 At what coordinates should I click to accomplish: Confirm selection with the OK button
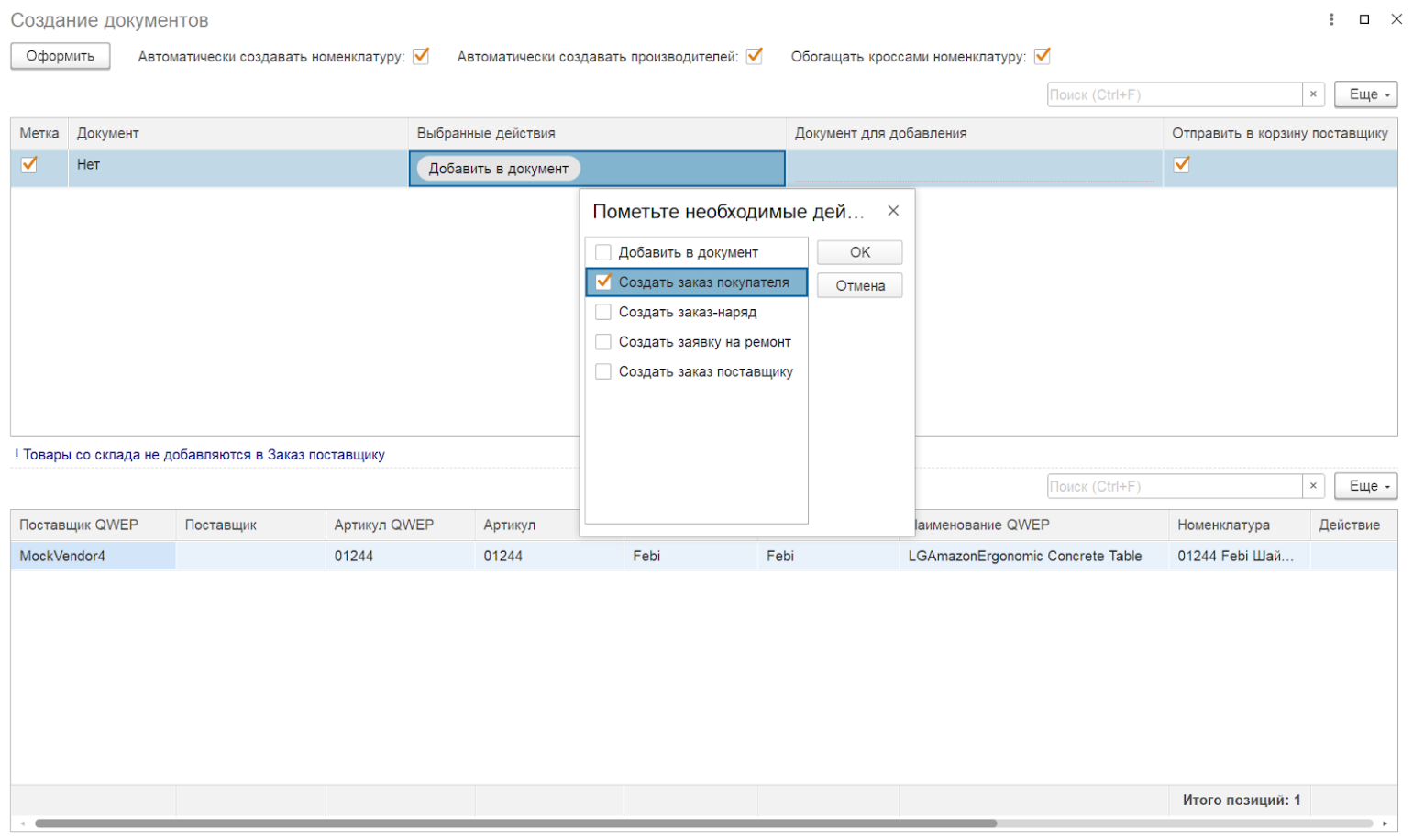pos(859,252)
